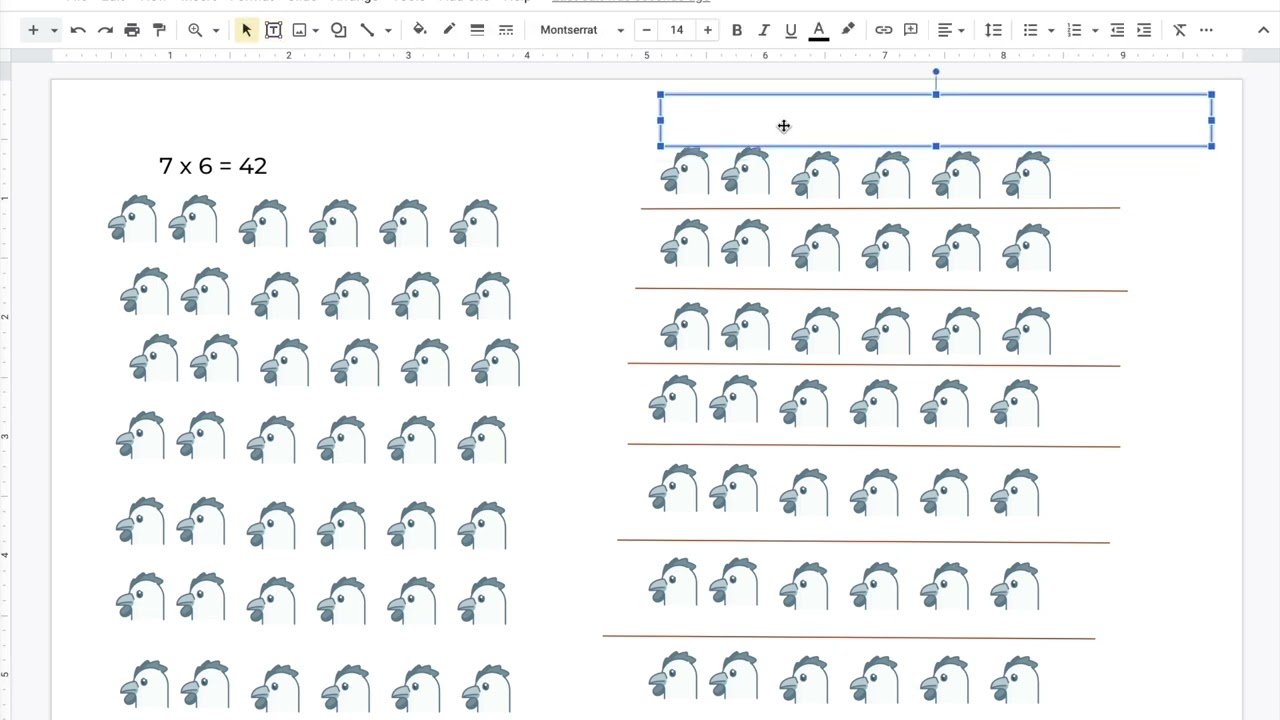This screenshot has height=720, width=1280.
Task: Toggle italic formatting
Action: click(764, 30)
